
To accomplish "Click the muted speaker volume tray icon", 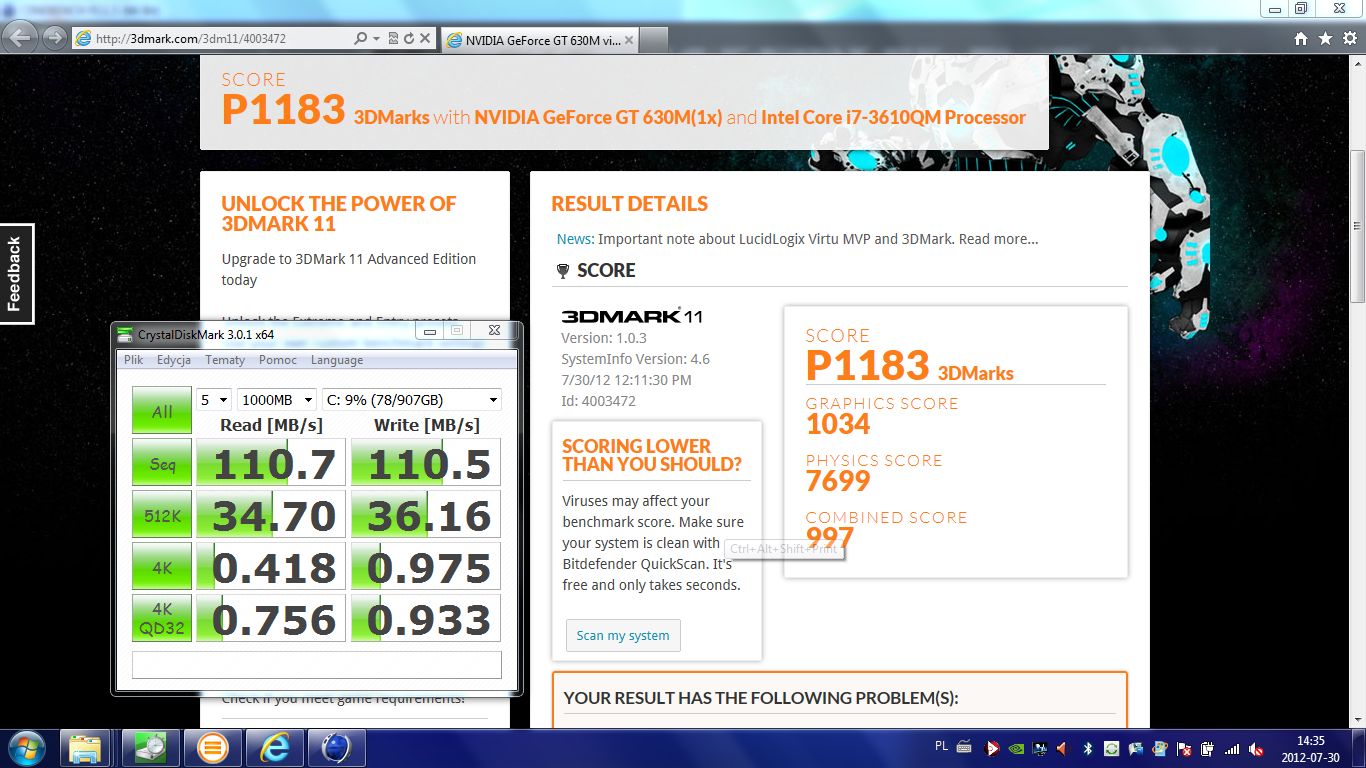I will tap(1256, 748).
